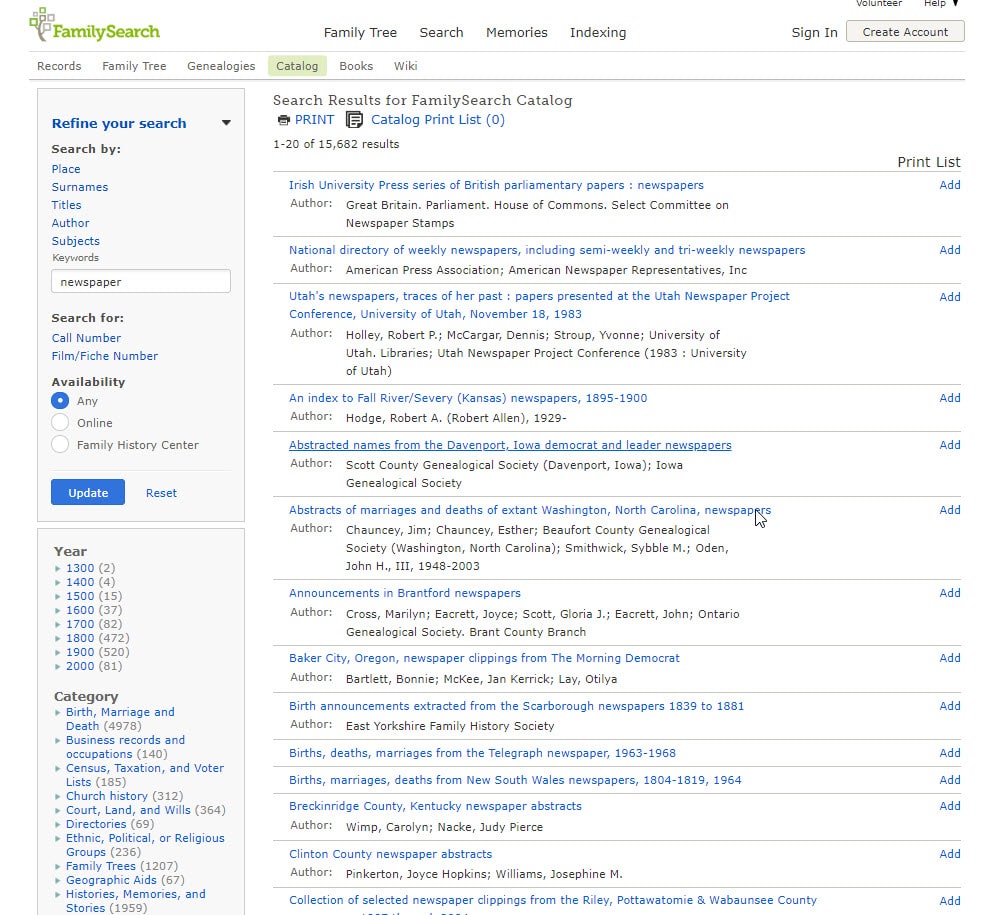The height and width of the screenshot is (915, 999).
Task: Open Abstracted names from Davenport, Iowa result
Action: [510, 445]
